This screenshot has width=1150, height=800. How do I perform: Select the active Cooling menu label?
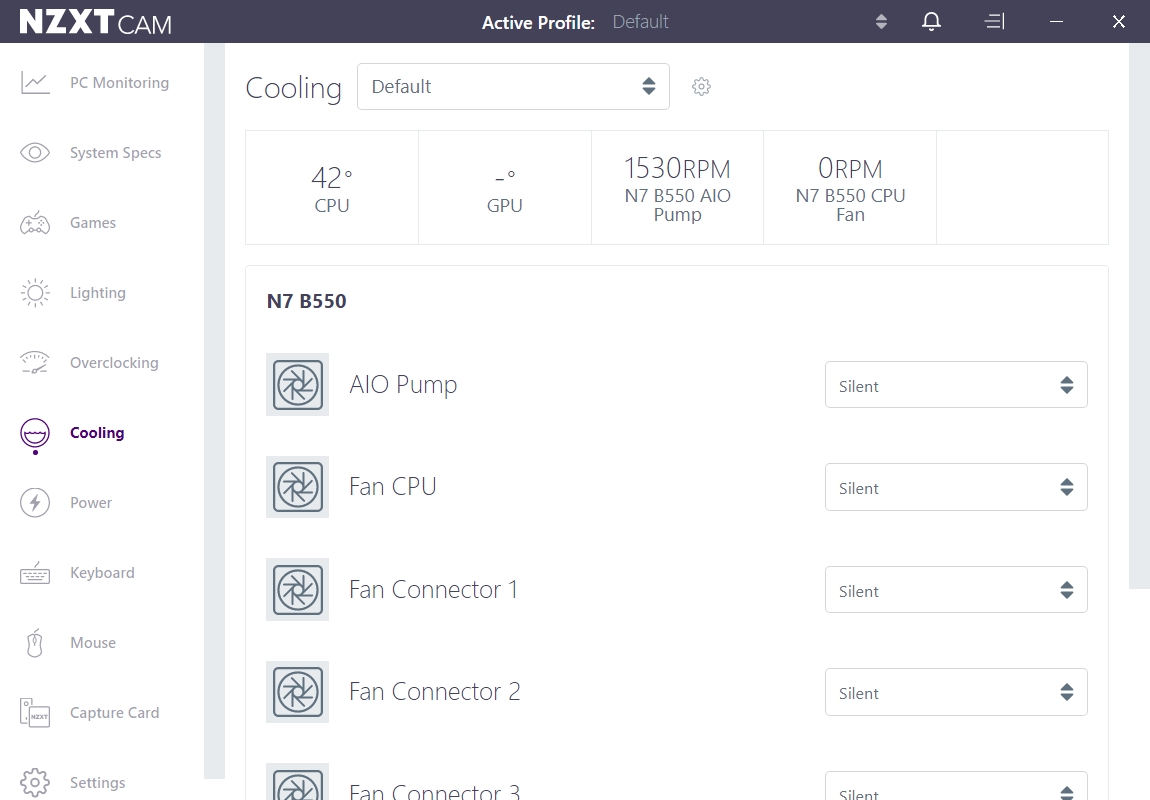point(98,433)
